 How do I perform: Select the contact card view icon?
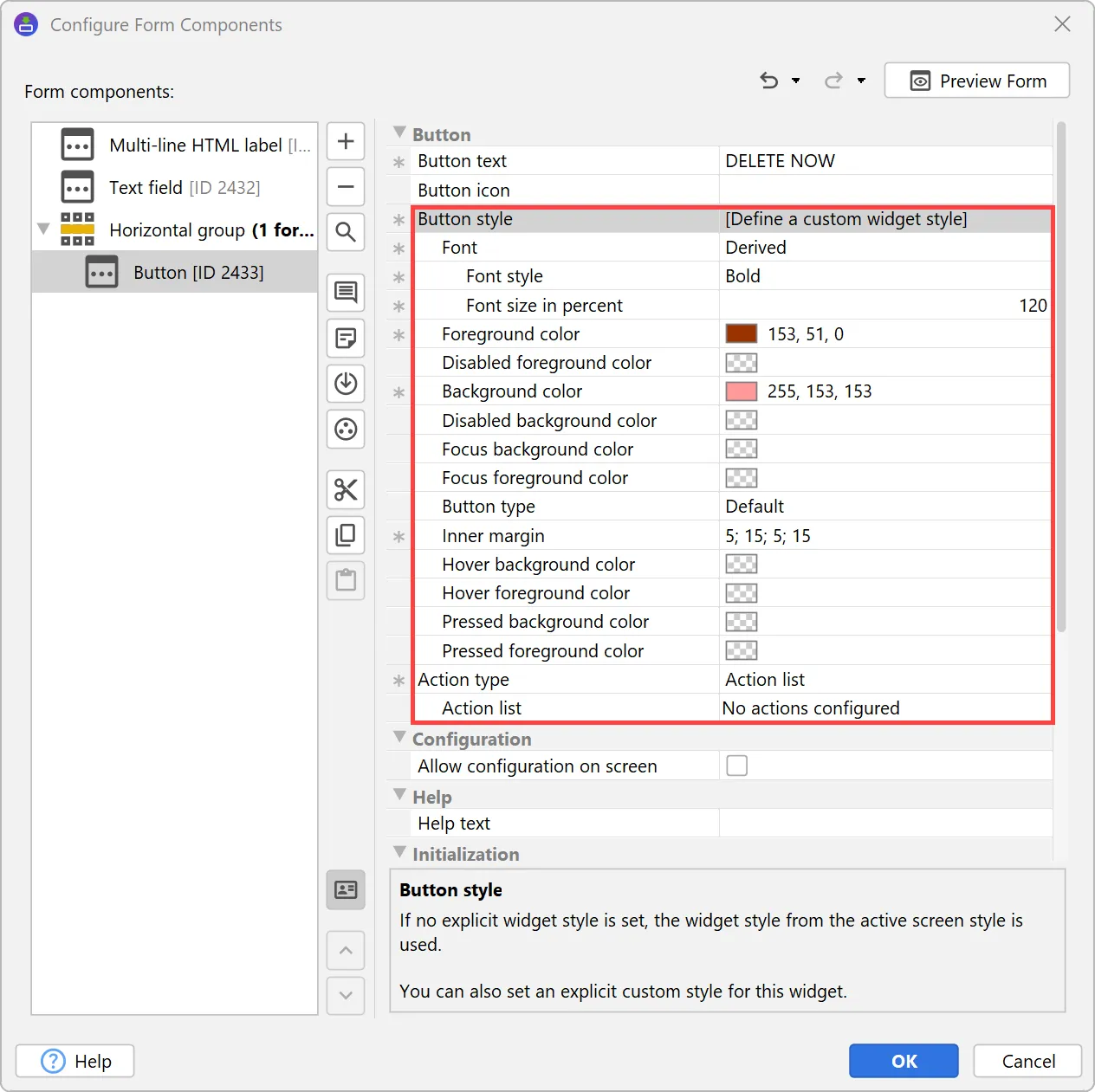(x=345, y=890)
